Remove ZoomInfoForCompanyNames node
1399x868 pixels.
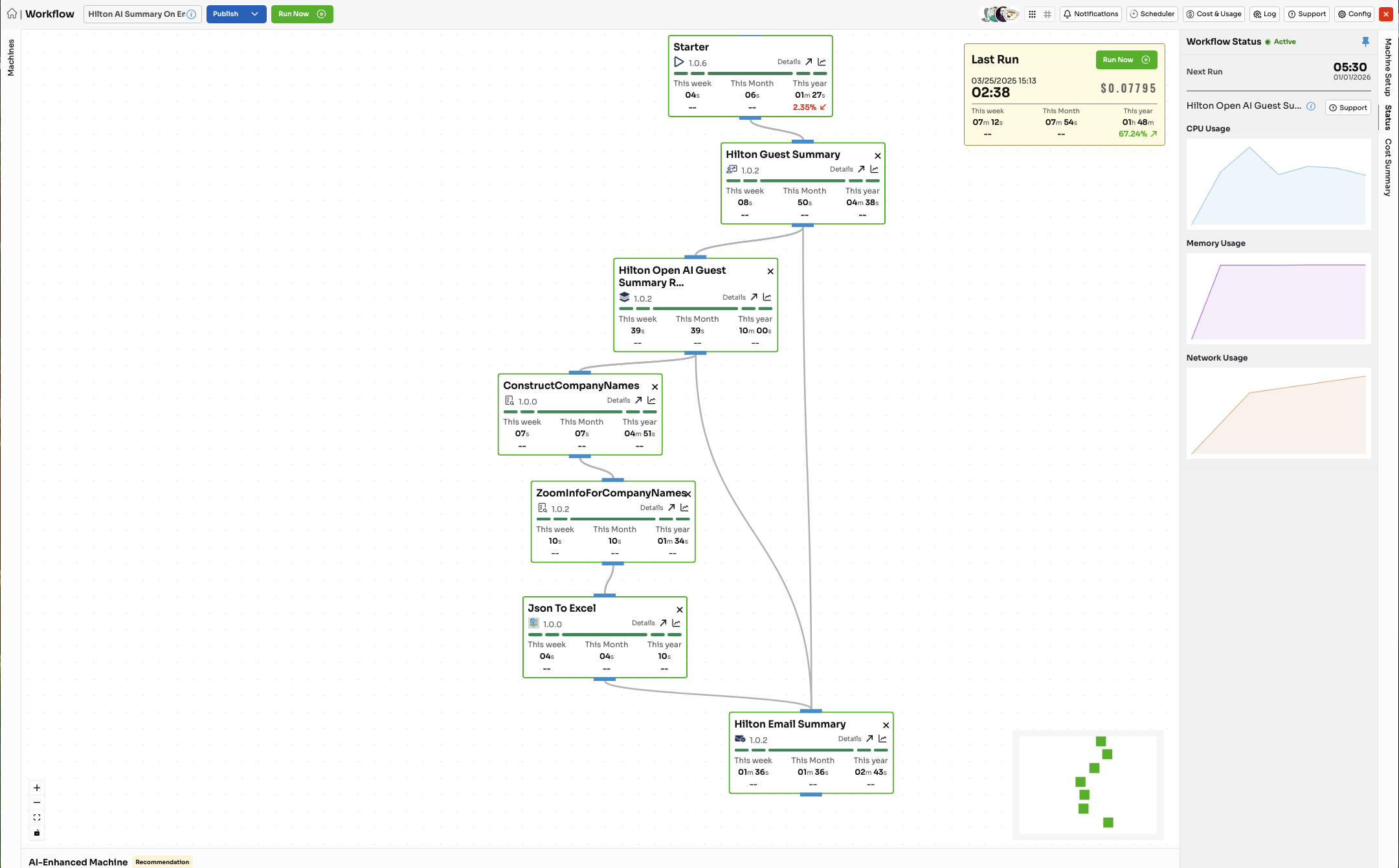coord(688,495)
